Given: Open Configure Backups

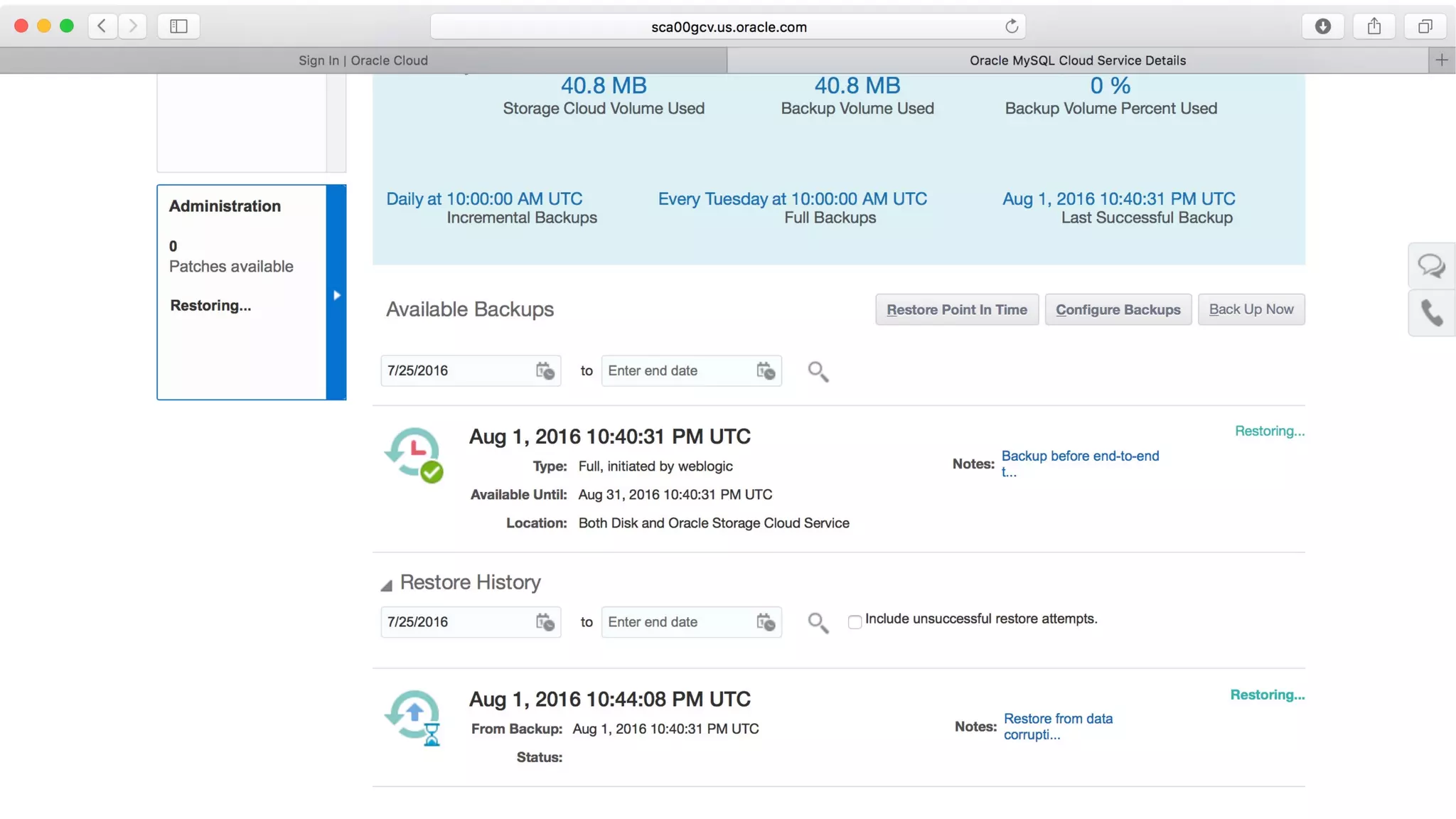Looking at the screenshot, I should tap(1118, 309).
